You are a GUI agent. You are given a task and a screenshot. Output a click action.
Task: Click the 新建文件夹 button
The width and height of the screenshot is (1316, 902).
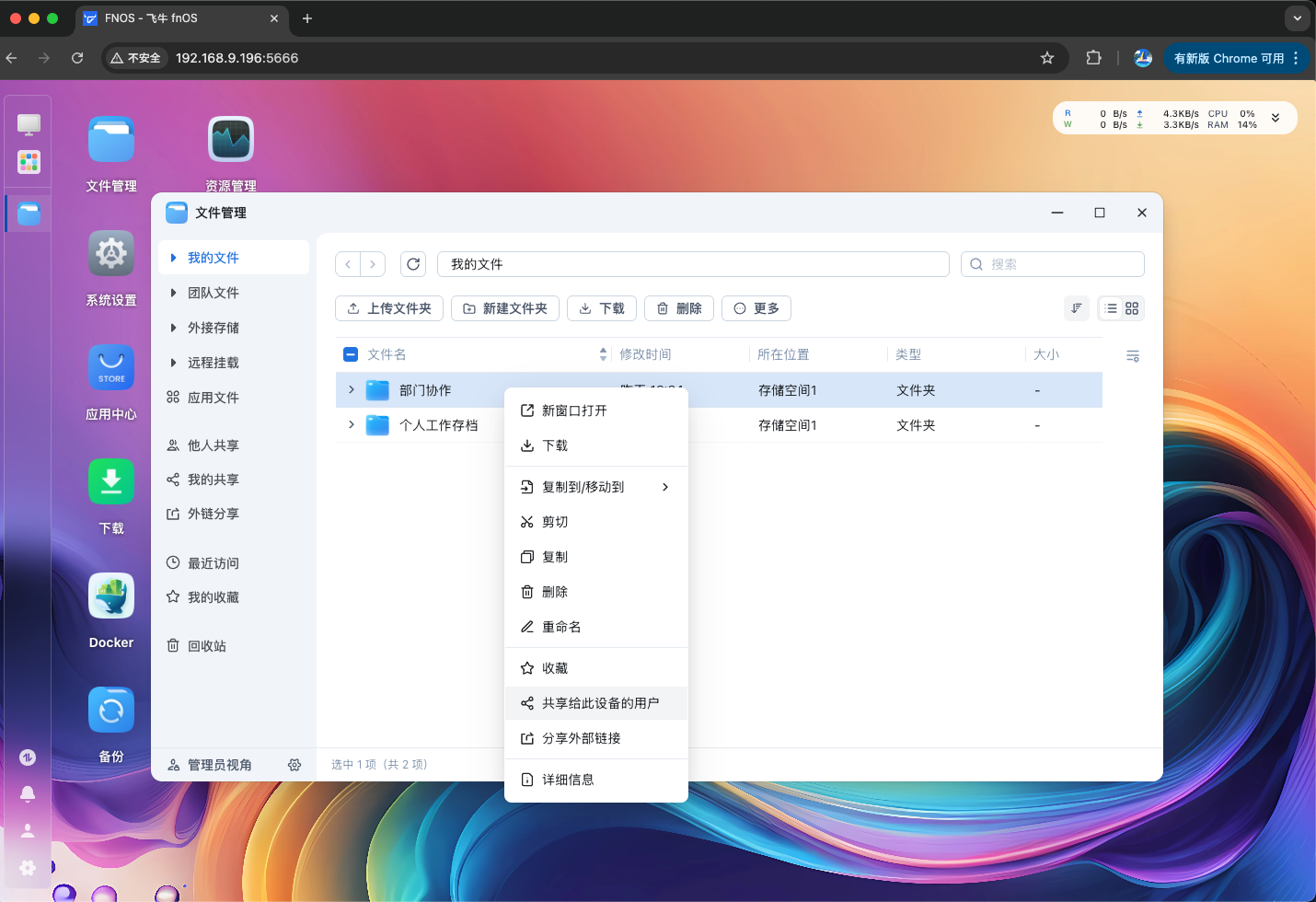click(505, 308)
